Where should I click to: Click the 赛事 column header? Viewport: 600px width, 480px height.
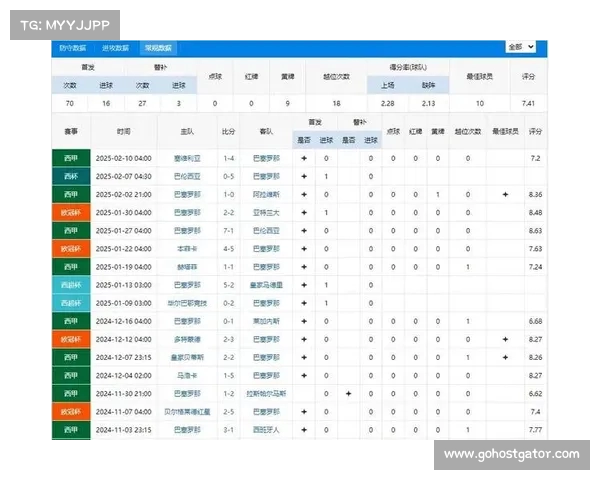[71, 131]
